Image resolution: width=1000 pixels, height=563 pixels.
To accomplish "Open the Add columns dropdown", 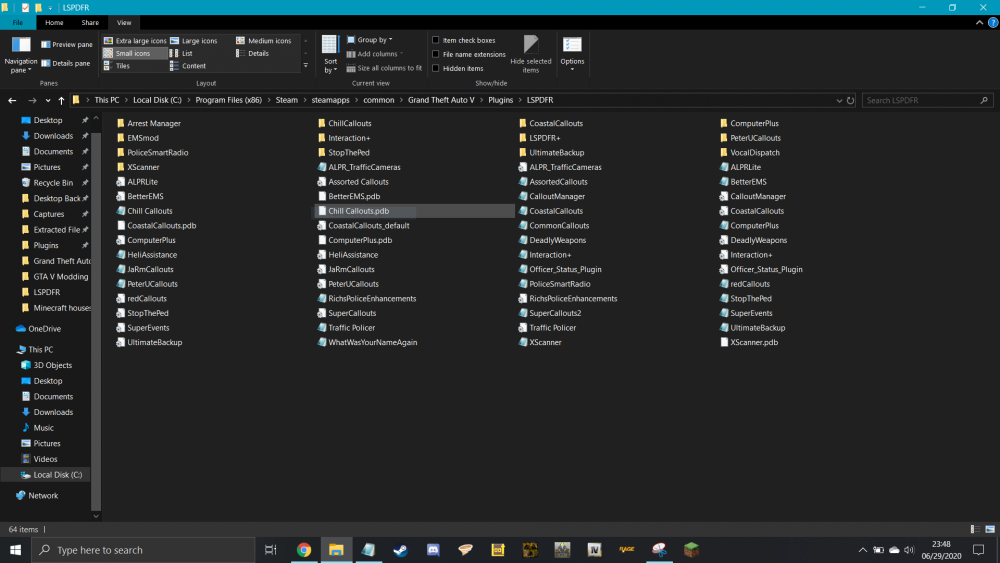I will click(x=375, y=54).
